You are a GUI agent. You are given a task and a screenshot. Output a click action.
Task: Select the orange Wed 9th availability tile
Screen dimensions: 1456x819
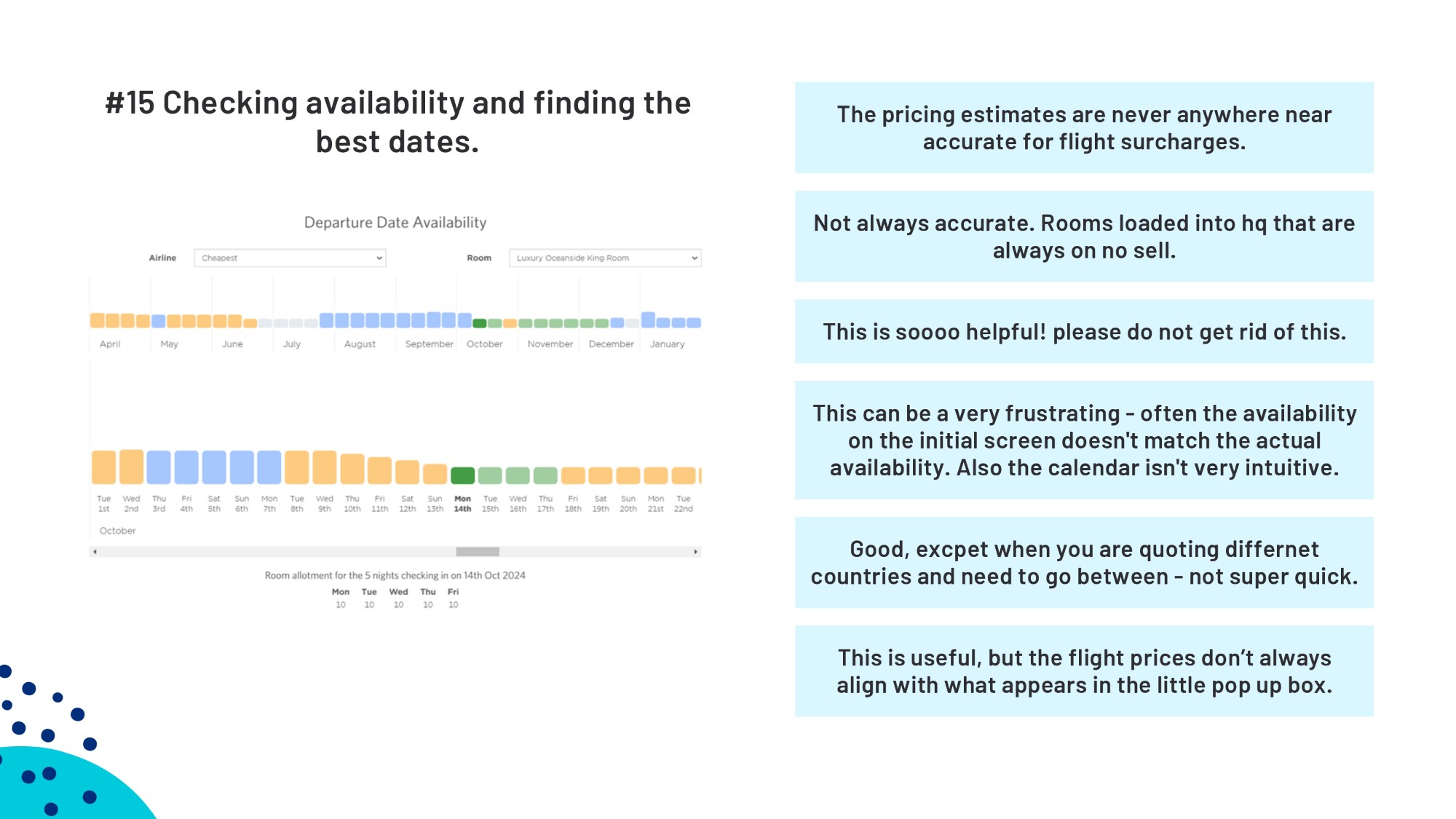point(324,467)
